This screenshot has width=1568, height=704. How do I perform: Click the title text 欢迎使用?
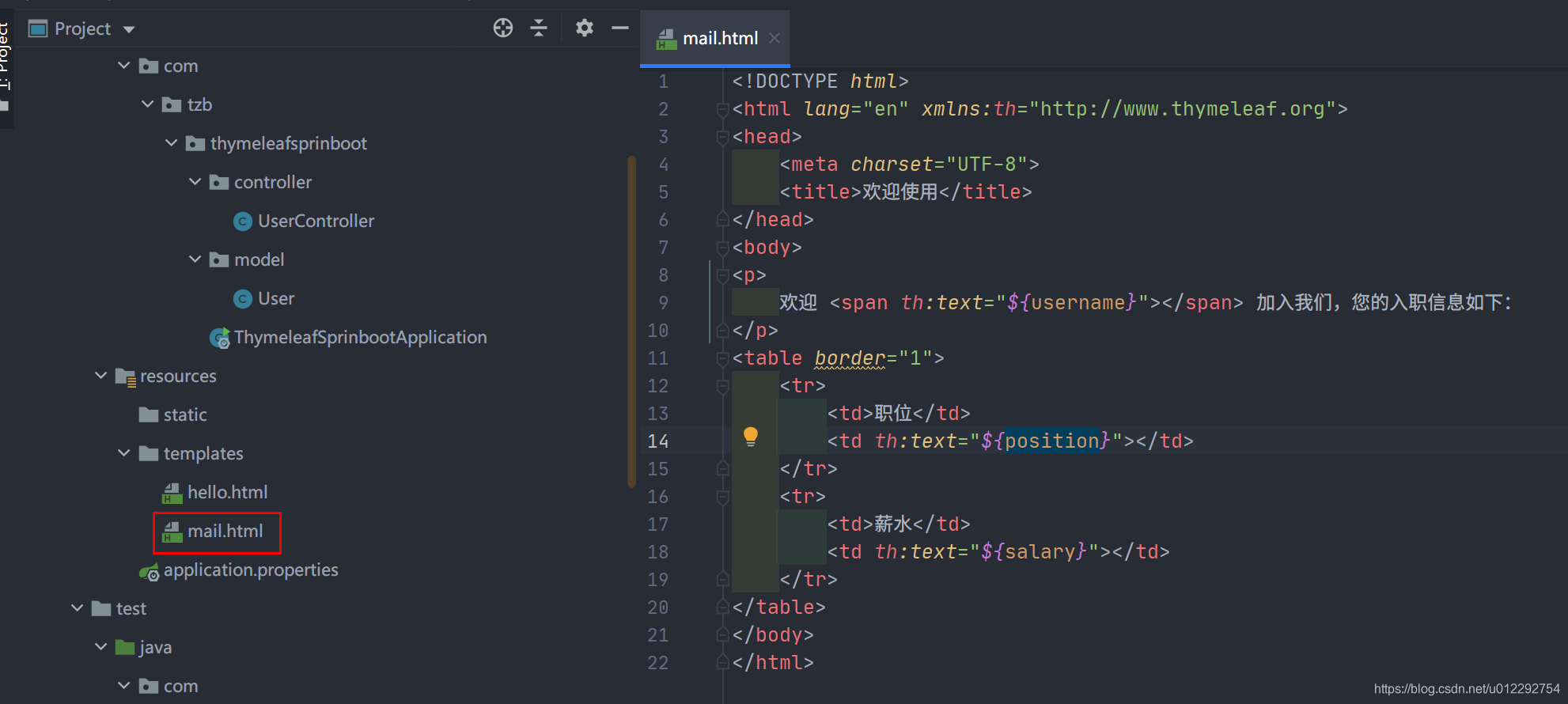click(900, 192)
